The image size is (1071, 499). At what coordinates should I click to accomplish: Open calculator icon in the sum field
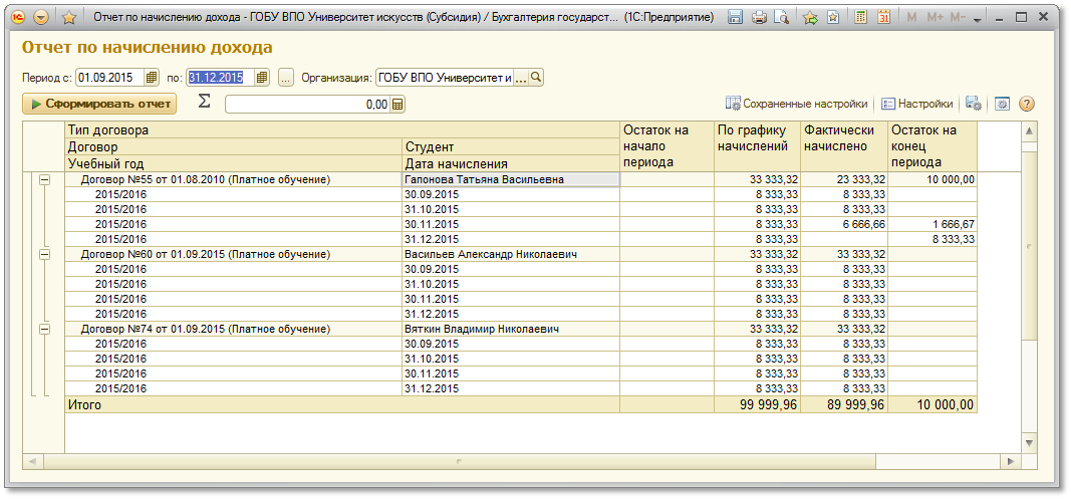tap(398, 104)
